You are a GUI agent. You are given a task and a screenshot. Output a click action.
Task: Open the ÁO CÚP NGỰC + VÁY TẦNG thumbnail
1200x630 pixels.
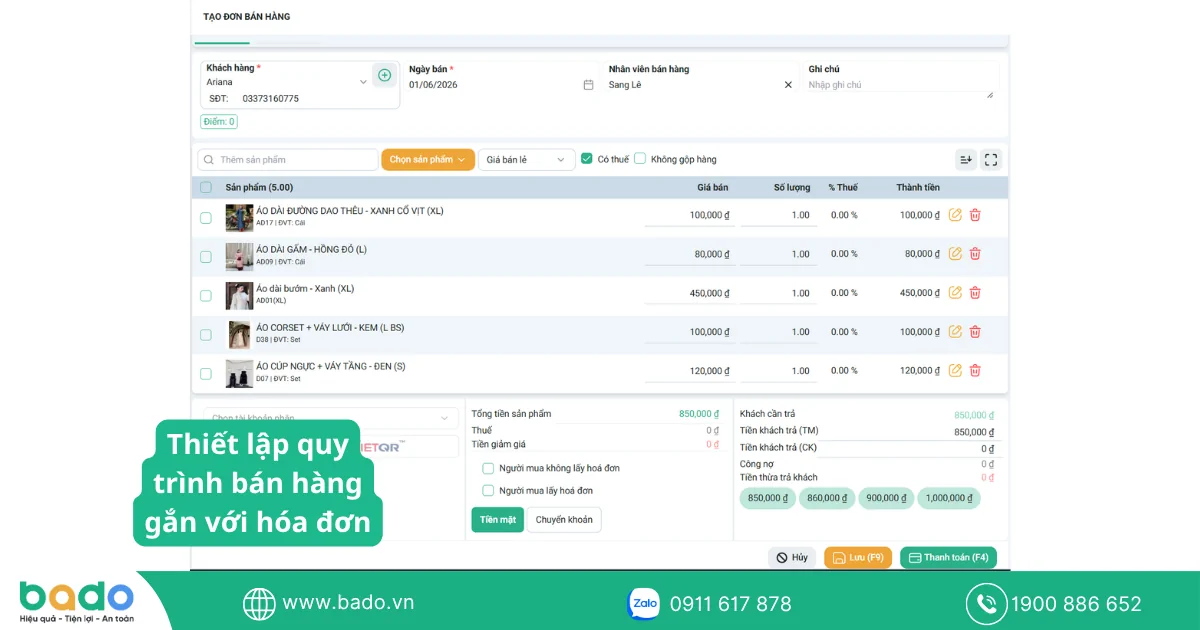pyautogui.click(x=239, y=374)
